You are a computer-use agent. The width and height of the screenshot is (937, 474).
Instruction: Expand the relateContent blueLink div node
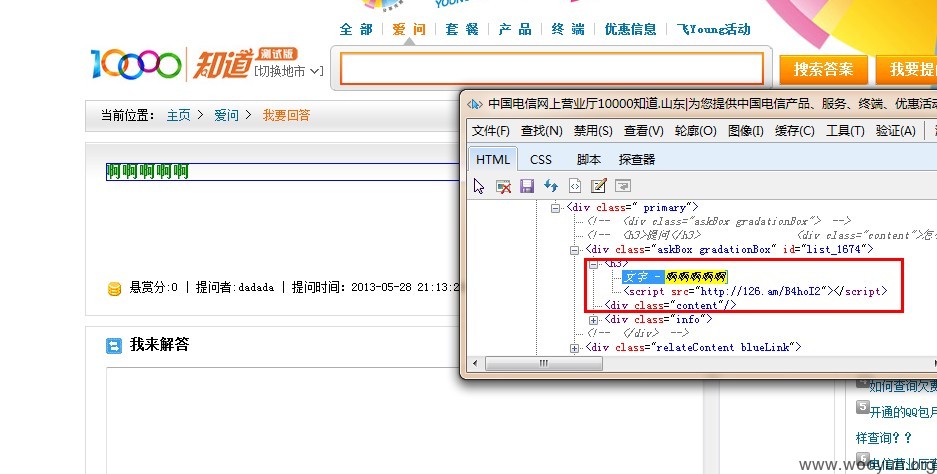click(x=574, y=348)
